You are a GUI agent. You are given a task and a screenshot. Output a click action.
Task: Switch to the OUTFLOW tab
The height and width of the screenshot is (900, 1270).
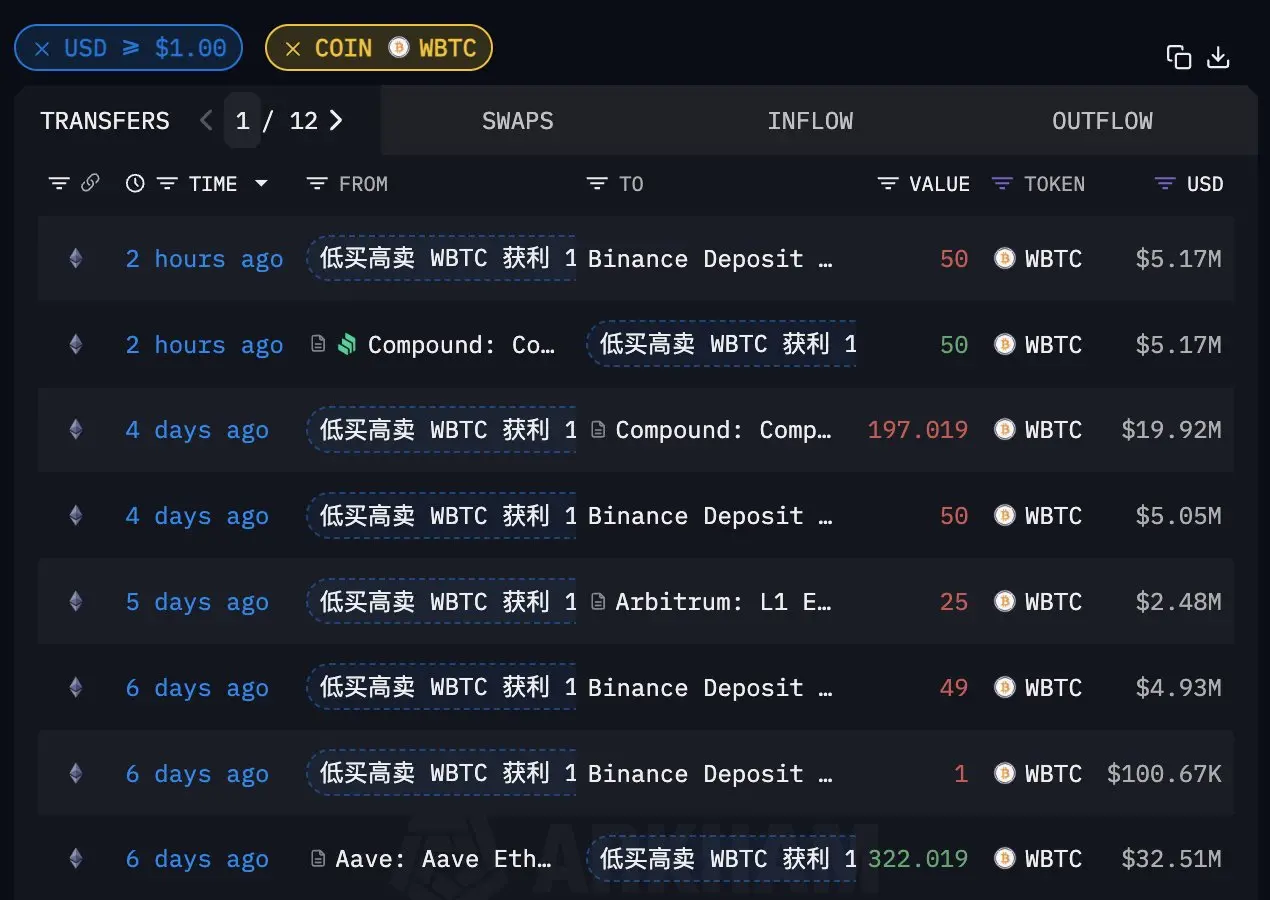coord(1102,120)
